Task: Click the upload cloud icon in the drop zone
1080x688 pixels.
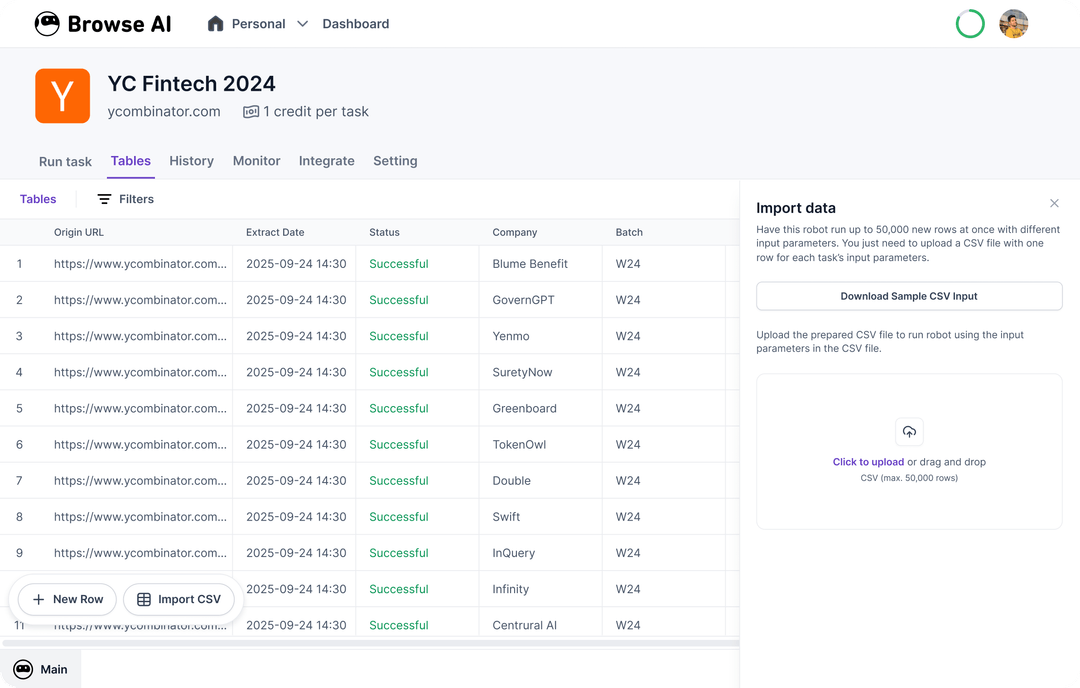Action: [908, 432]
